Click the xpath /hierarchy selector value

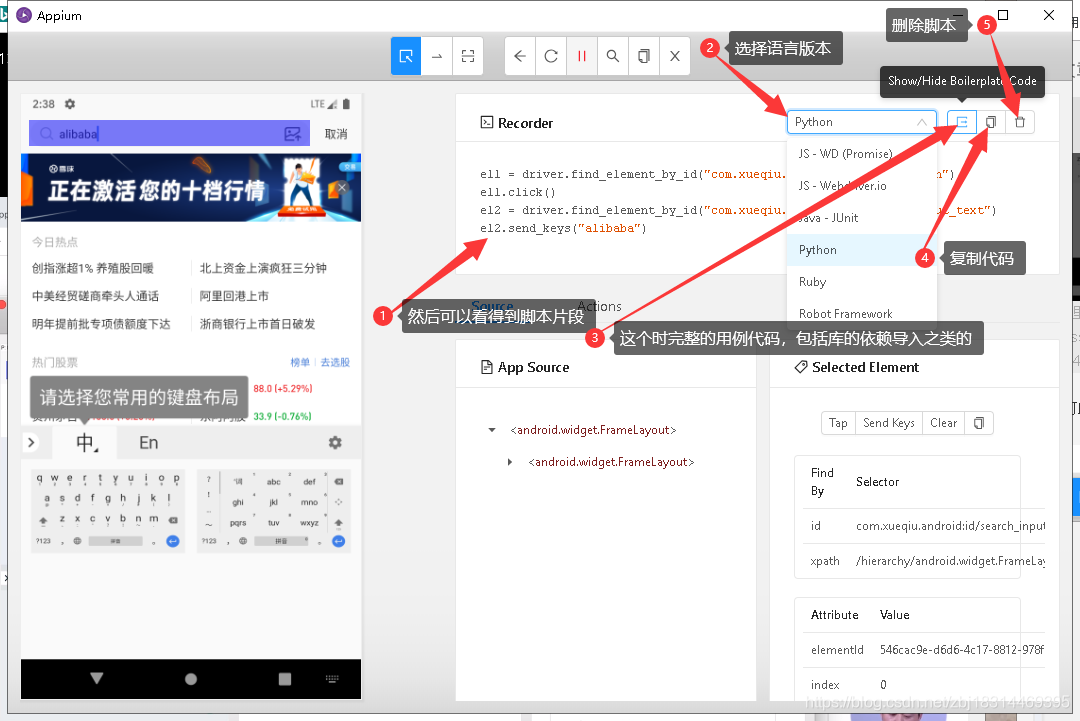point(950,561)
